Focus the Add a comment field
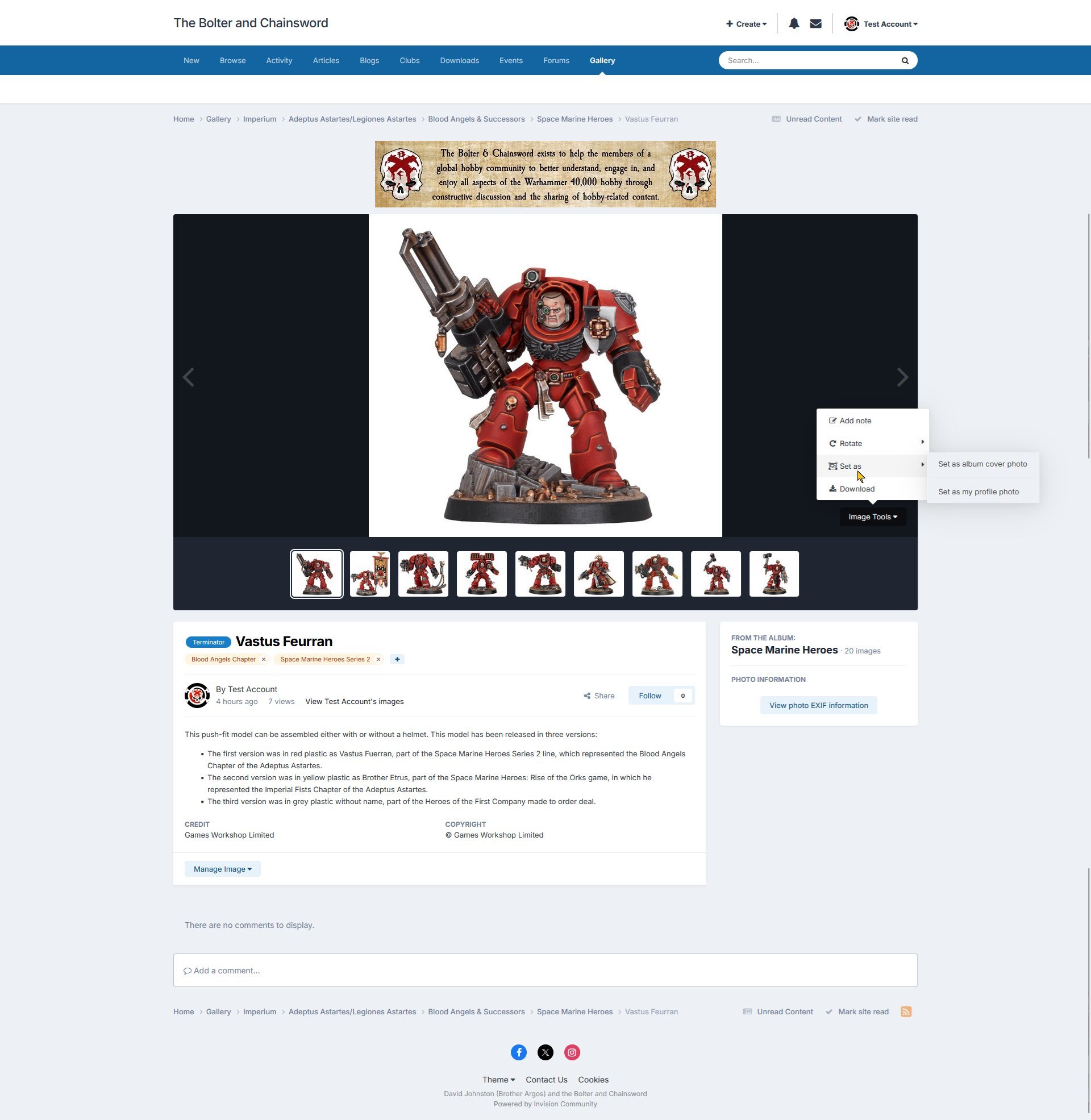Viewport: 1091px width, 1120px height. [x=545, y=971]
